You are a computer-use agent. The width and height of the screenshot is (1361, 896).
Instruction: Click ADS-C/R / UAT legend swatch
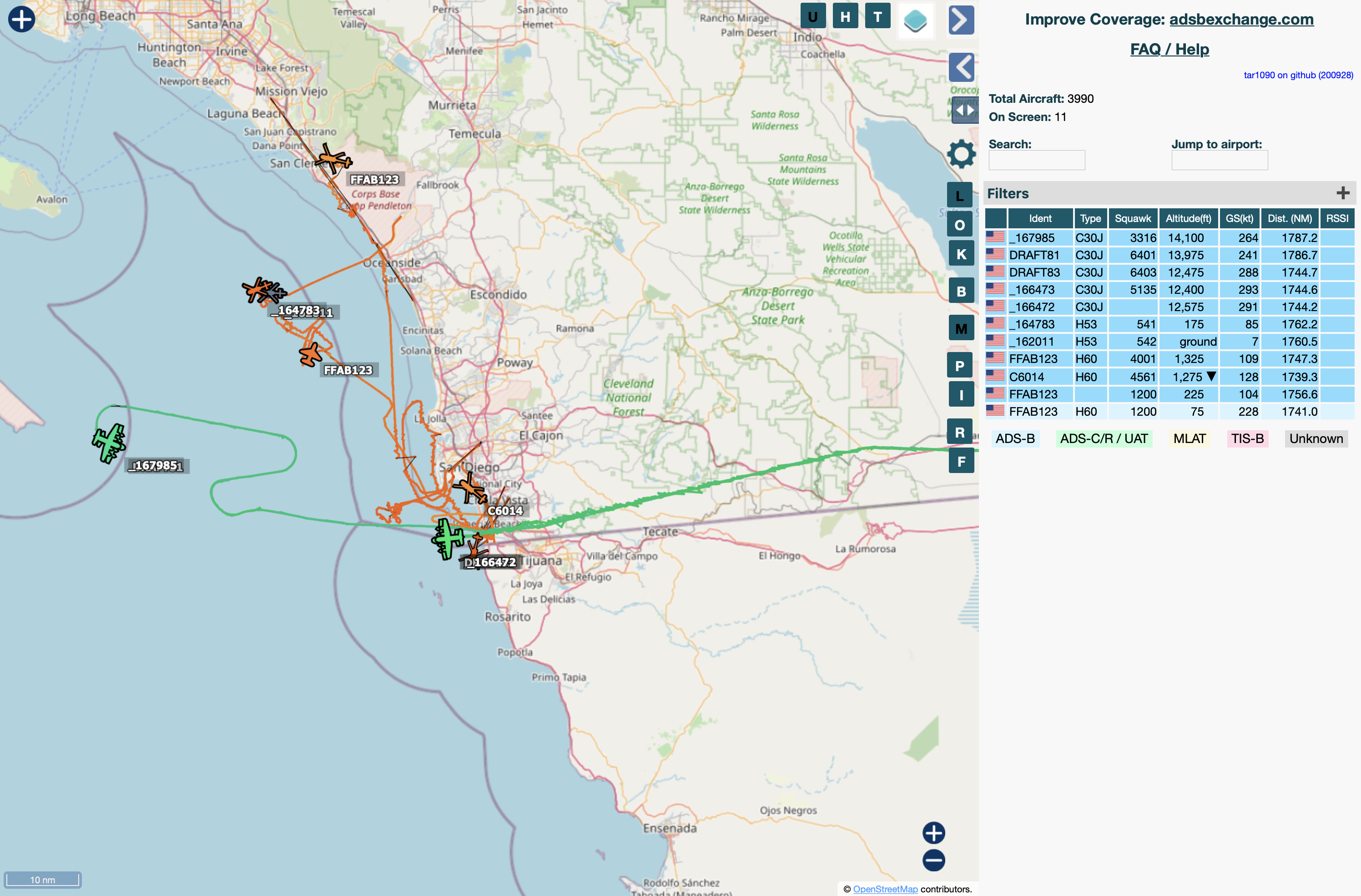pos(1104,438)
